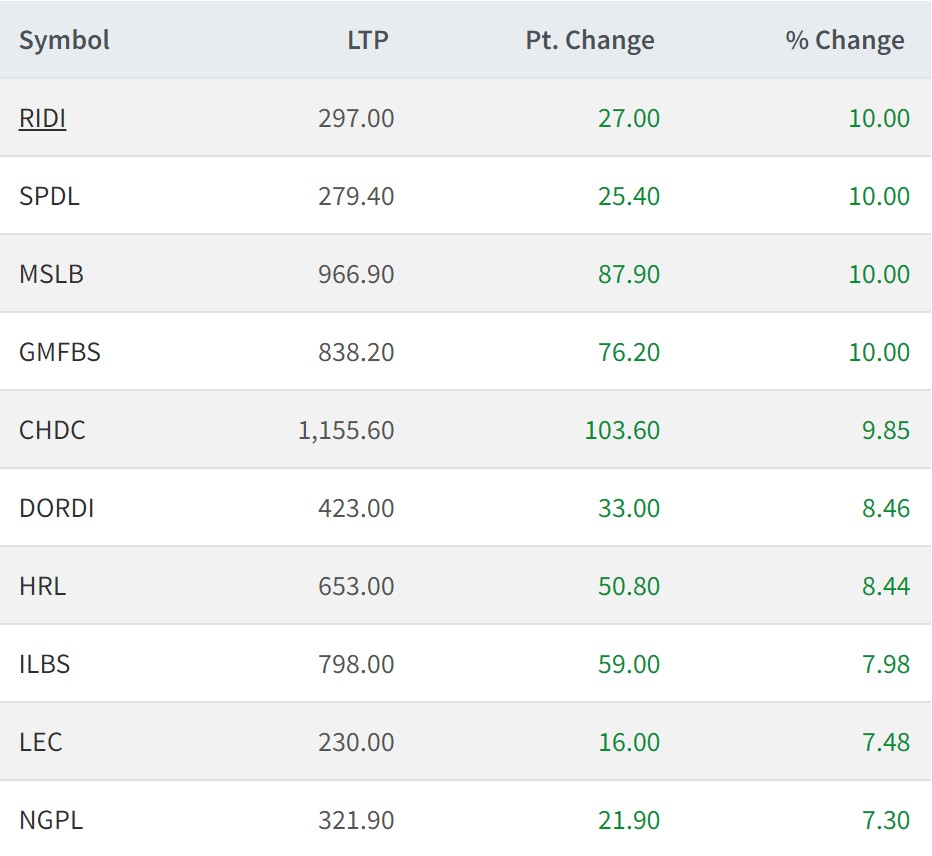Click HRL's point change value 50.80
Viewport: 932px width, 856px height.
[x=629, y=586]
